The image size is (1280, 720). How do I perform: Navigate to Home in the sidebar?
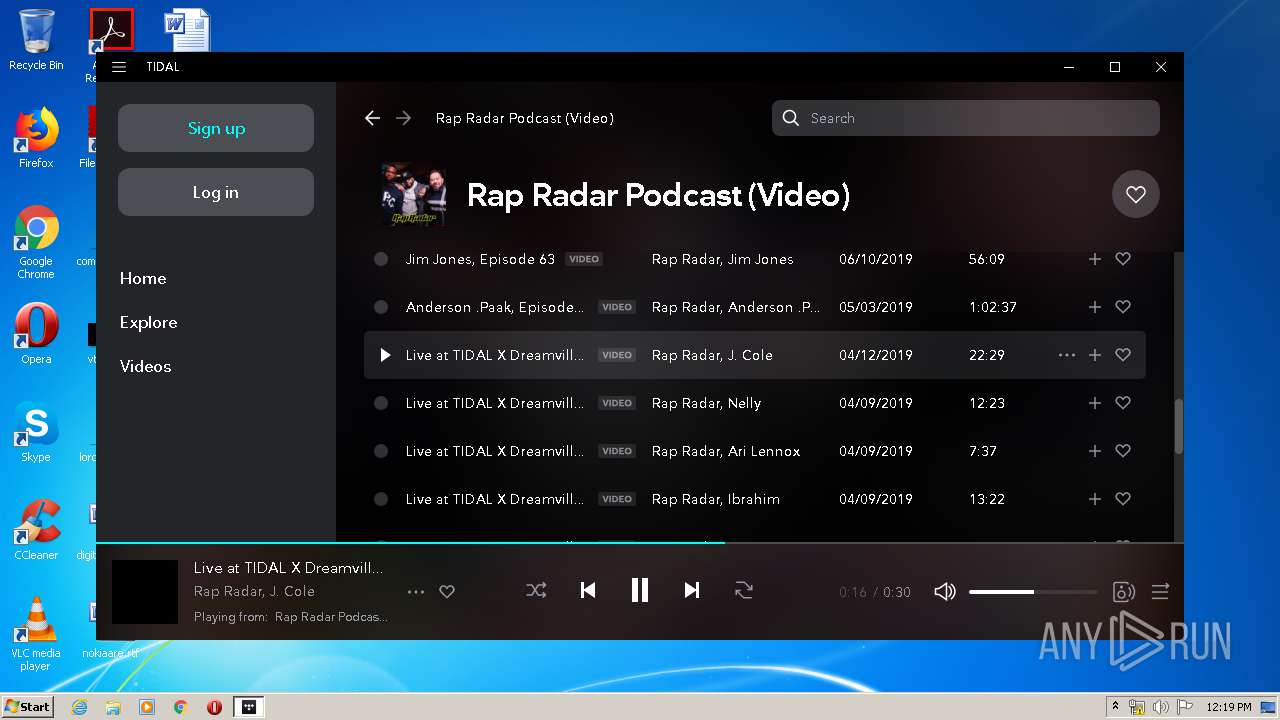[x=143, y=278]
